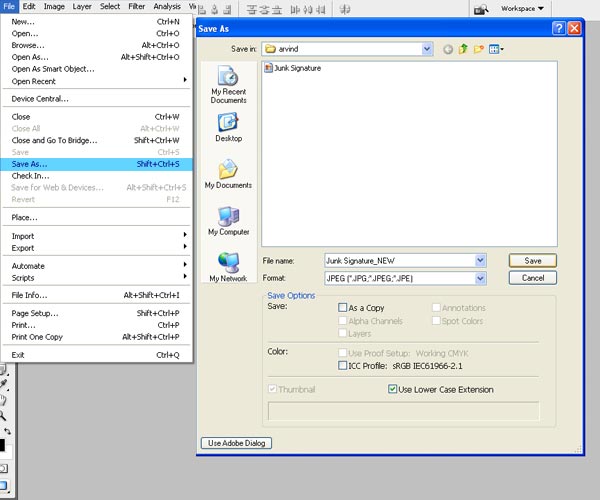
Task: Open My Recent Documents in places bar
Action: [x=228, y=85]
